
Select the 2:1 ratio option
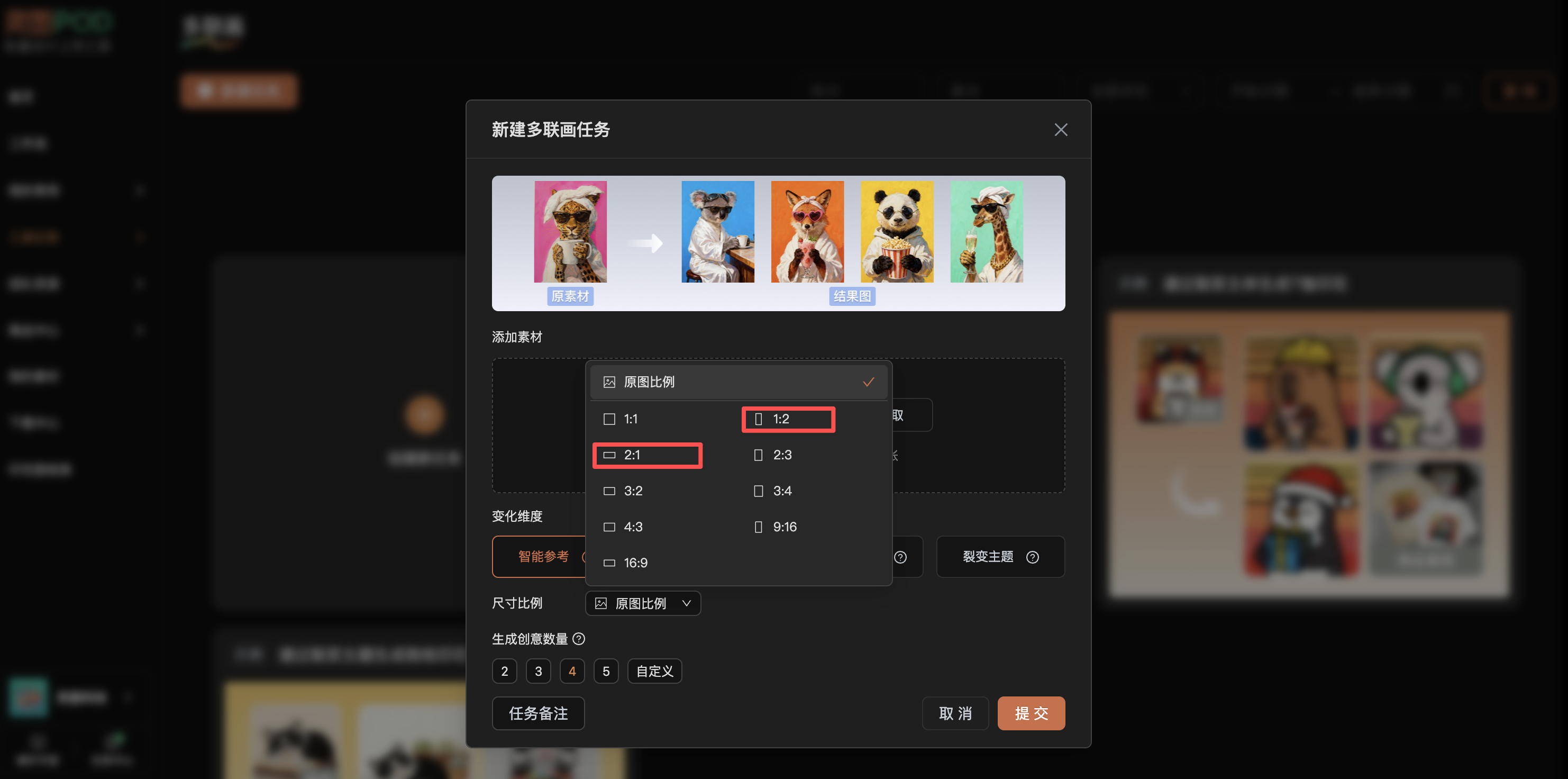(x=648, y=455)
